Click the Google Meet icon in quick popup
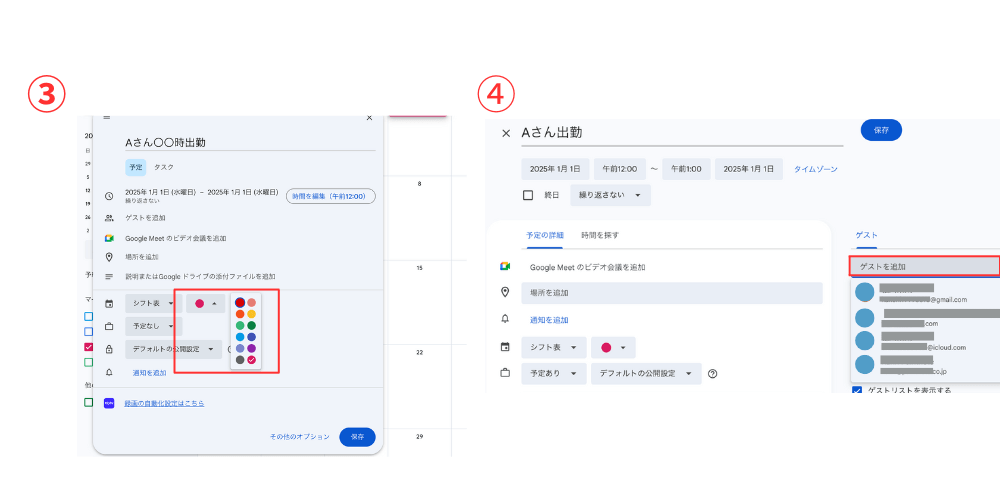The image size is (1000, 500). tap(109, 238)
